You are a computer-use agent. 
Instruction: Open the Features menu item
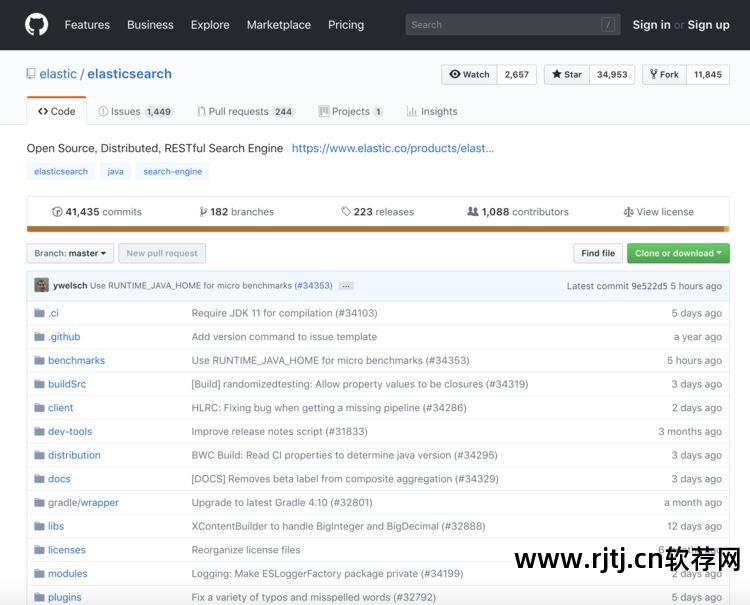coord(87,25)
